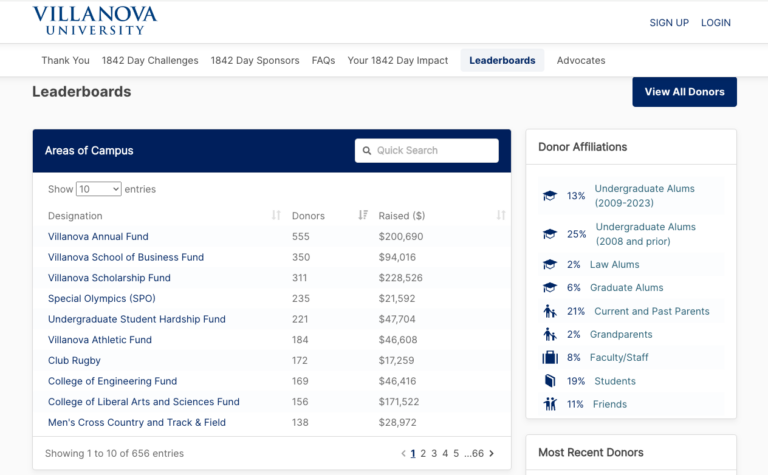768x475 pixels.
Task: Click the Most Recent Donors heading
Action: tap(591, 452)
